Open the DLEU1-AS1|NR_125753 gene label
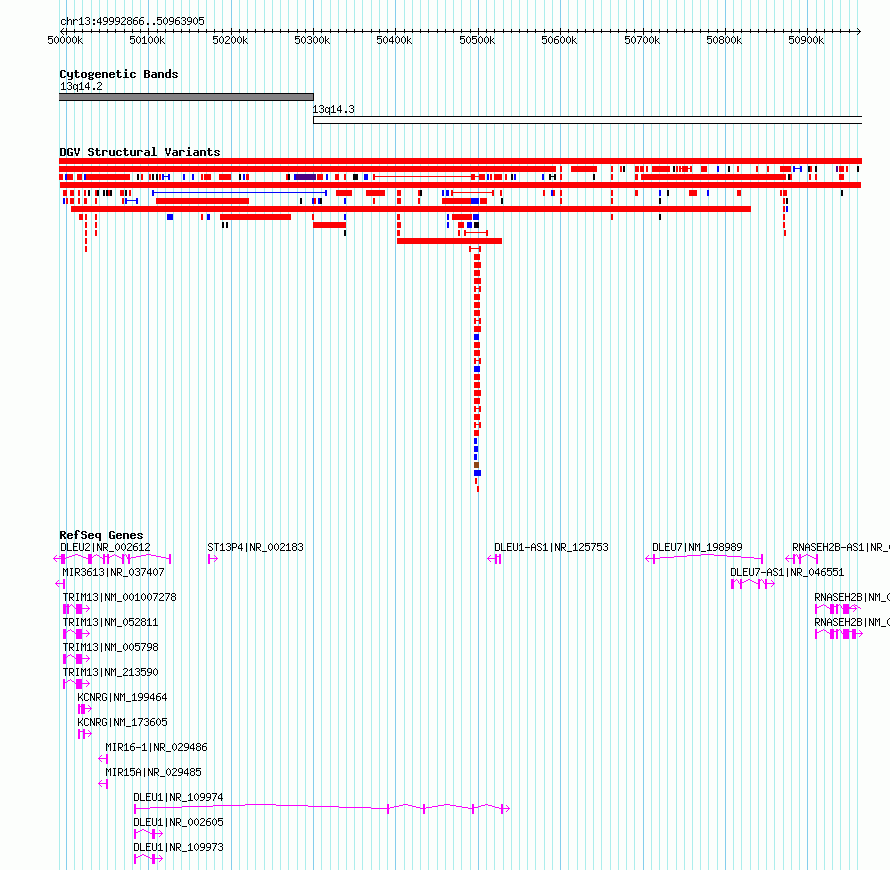This screenshot has width=890, height=870. 551,547
